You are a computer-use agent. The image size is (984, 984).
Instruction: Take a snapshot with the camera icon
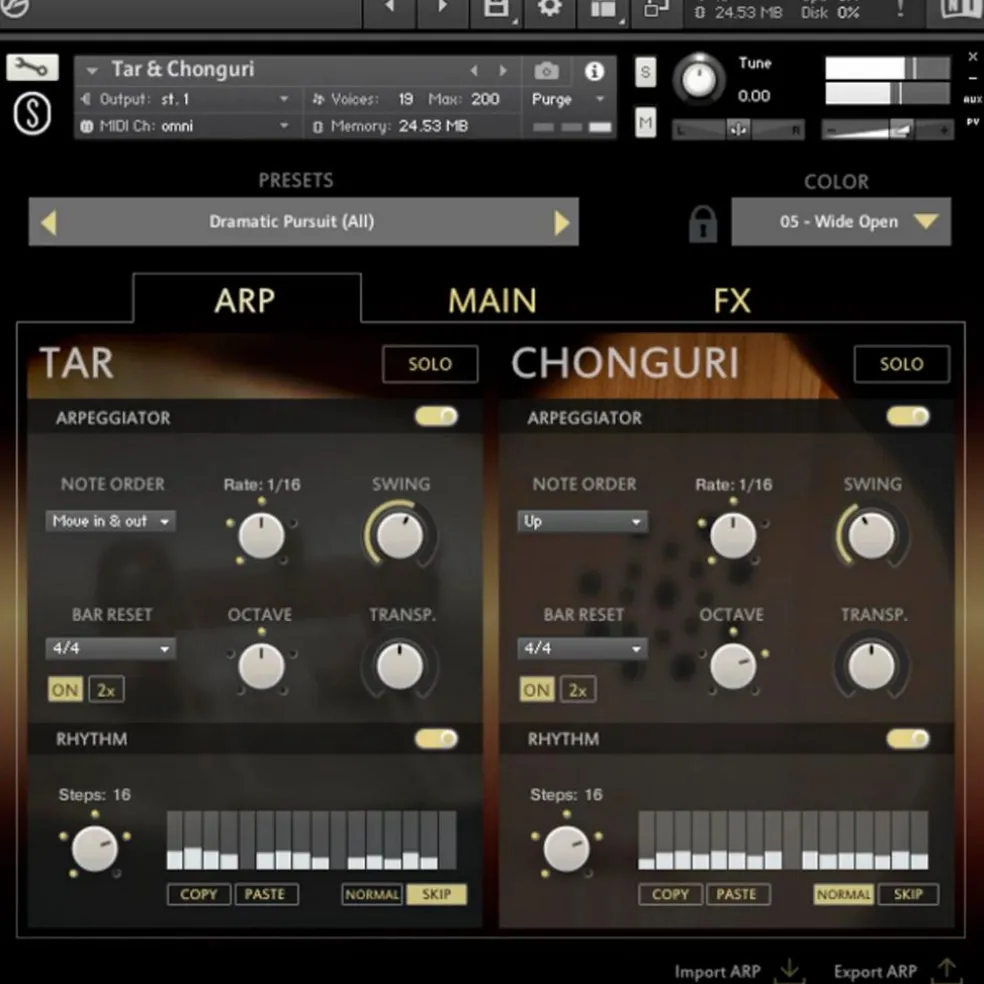pos(547,71)
